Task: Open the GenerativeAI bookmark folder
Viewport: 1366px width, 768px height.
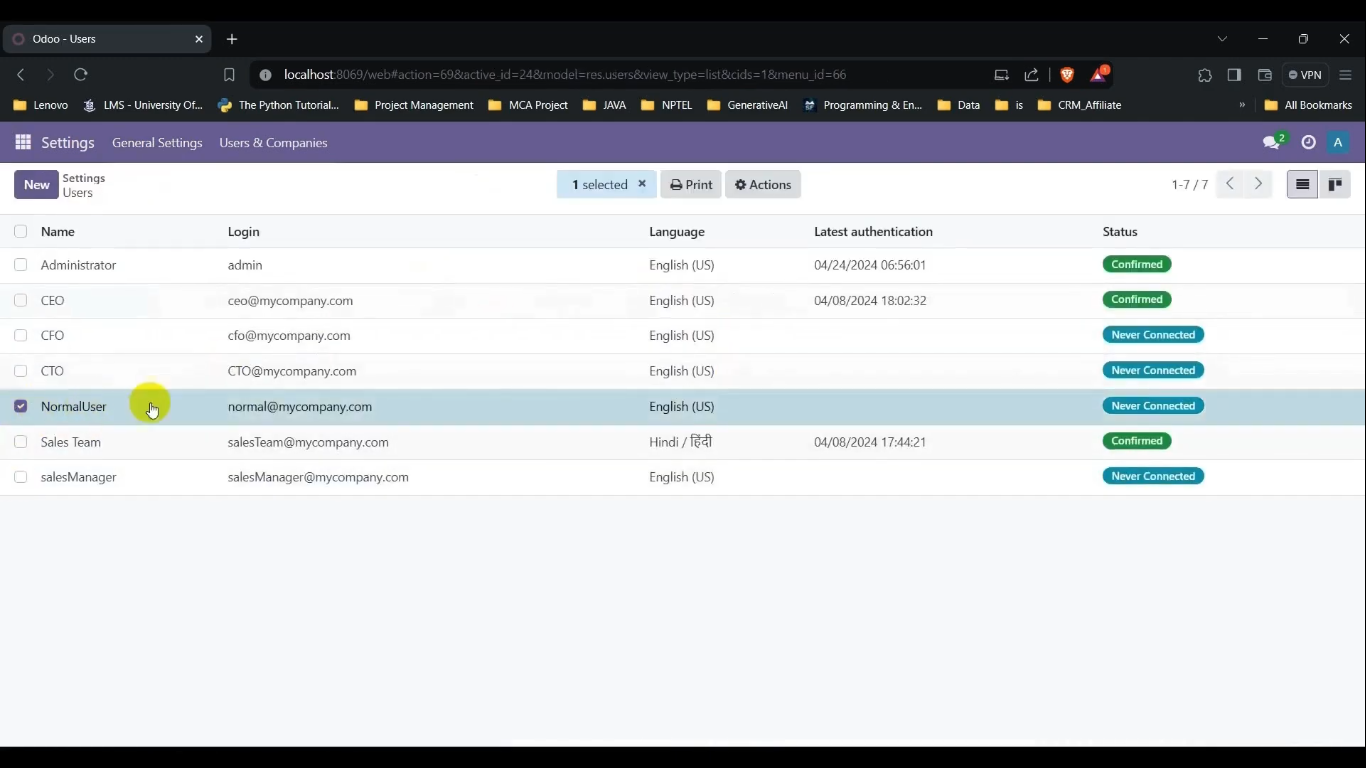Action: (748, 105)
